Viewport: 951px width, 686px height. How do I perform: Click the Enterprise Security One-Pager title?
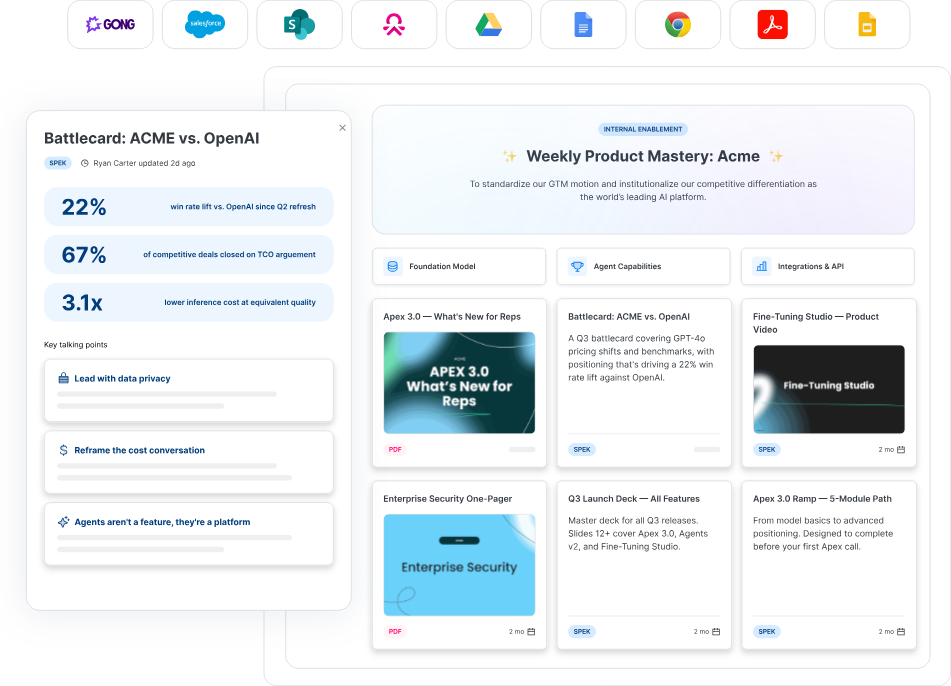(448, 499)
